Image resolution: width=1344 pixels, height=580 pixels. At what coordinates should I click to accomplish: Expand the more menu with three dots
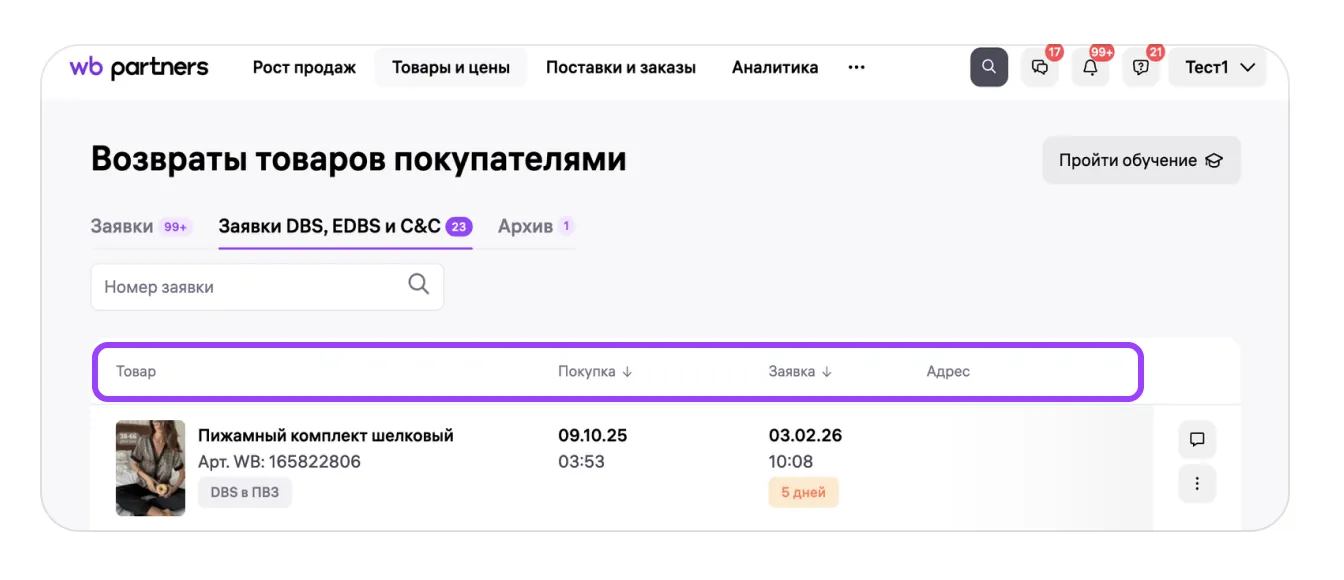click(856, 67)
